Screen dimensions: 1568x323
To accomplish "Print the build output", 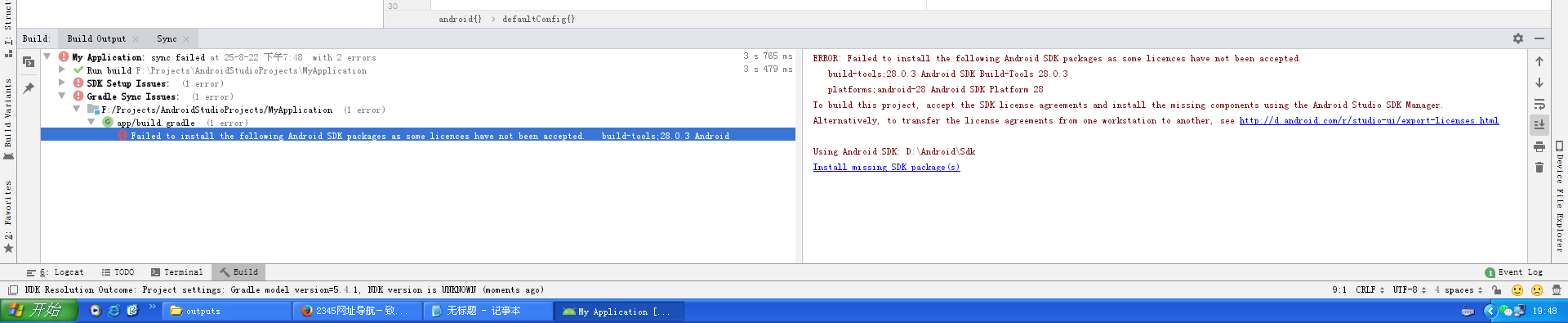I will [1539, 146].
